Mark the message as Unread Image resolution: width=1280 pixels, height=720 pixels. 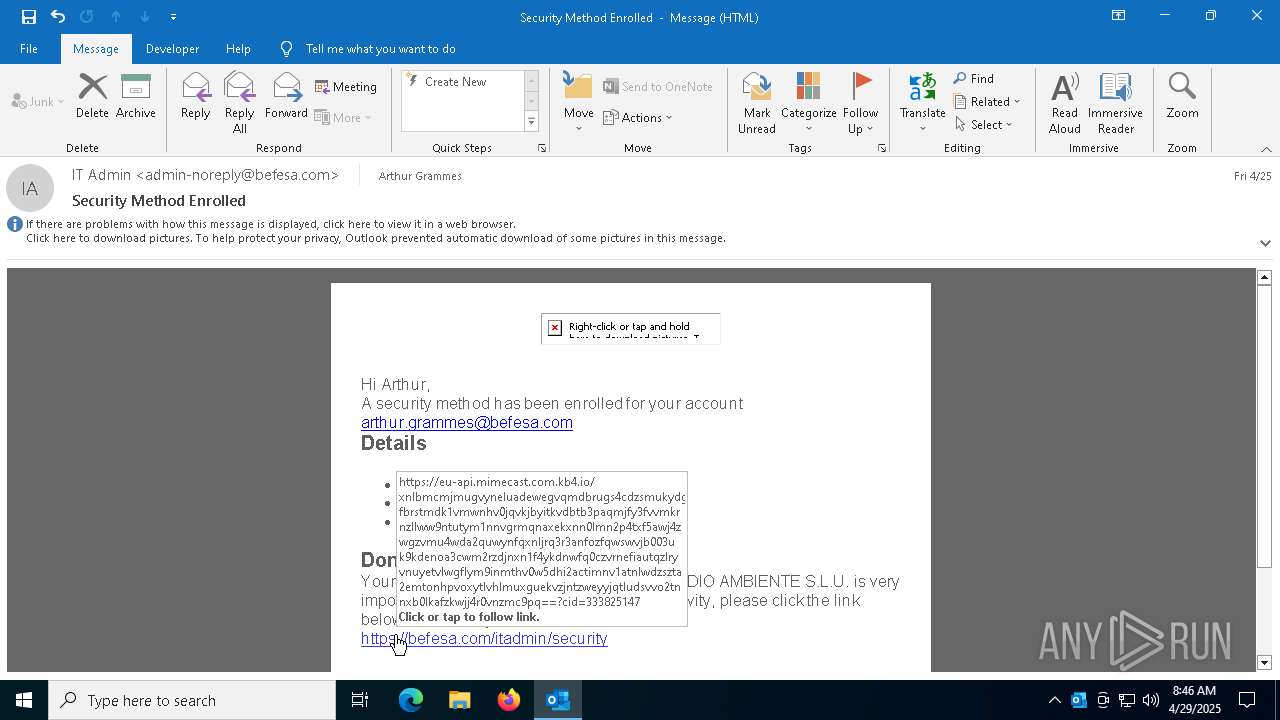pyautogui.click(x=757, y=103)
